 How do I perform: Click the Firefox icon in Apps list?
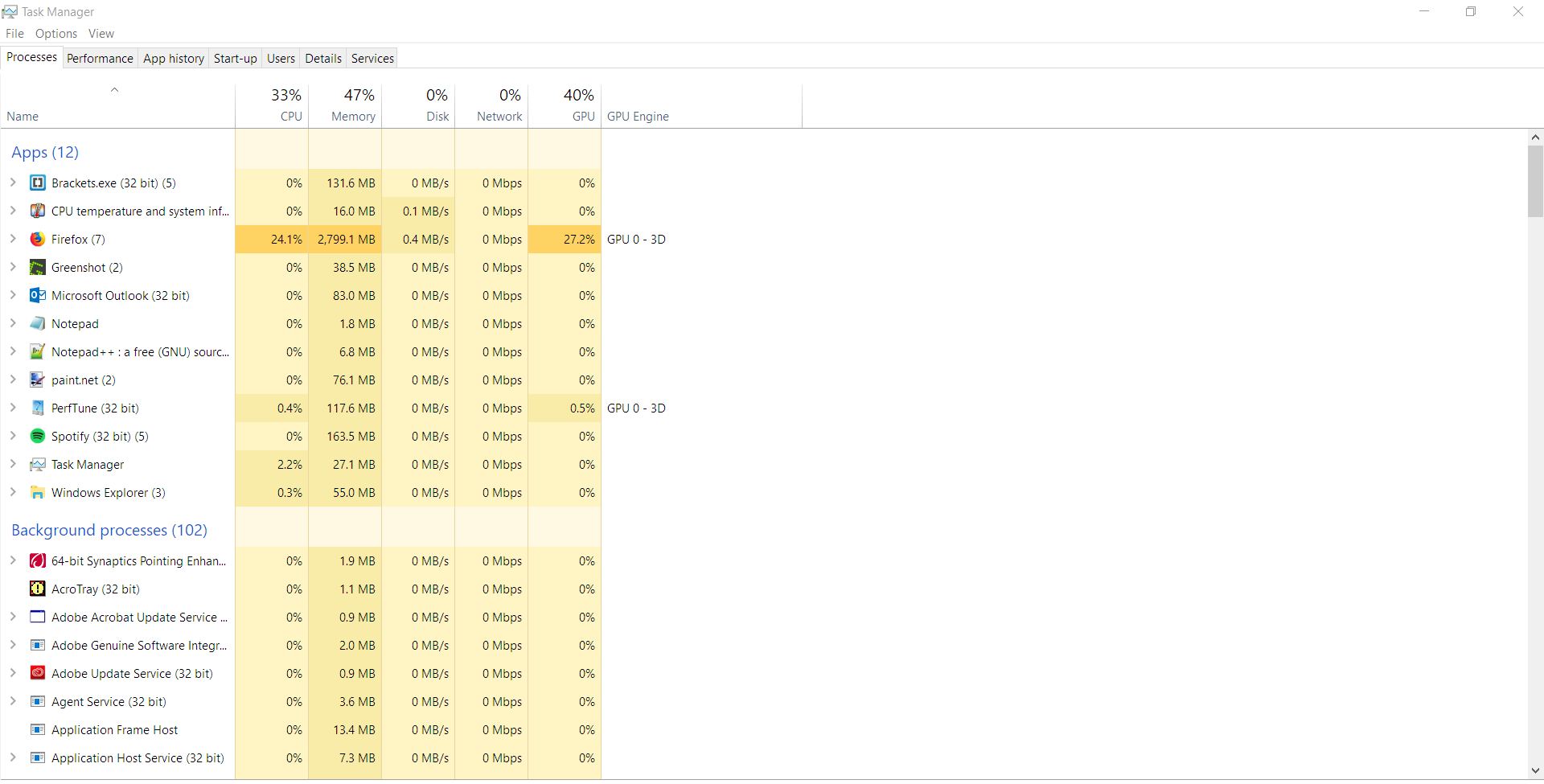(x=37, y=240)
